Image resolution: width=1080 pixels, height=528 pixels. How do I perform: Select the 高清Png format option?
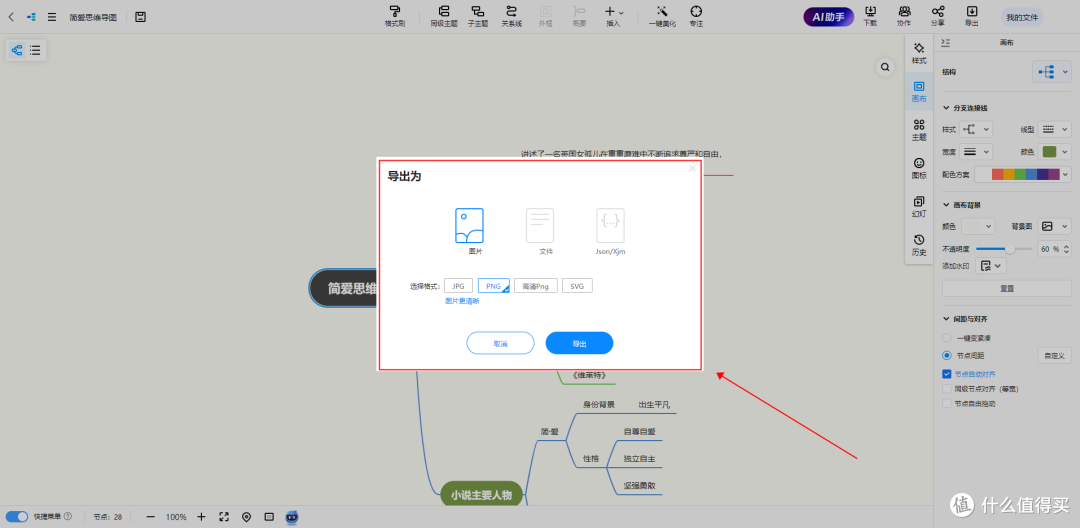[x=536, y=286]
